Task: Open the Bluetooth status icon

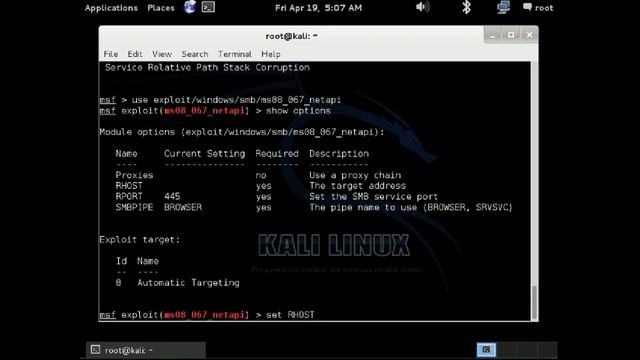Action: point(466,7)
